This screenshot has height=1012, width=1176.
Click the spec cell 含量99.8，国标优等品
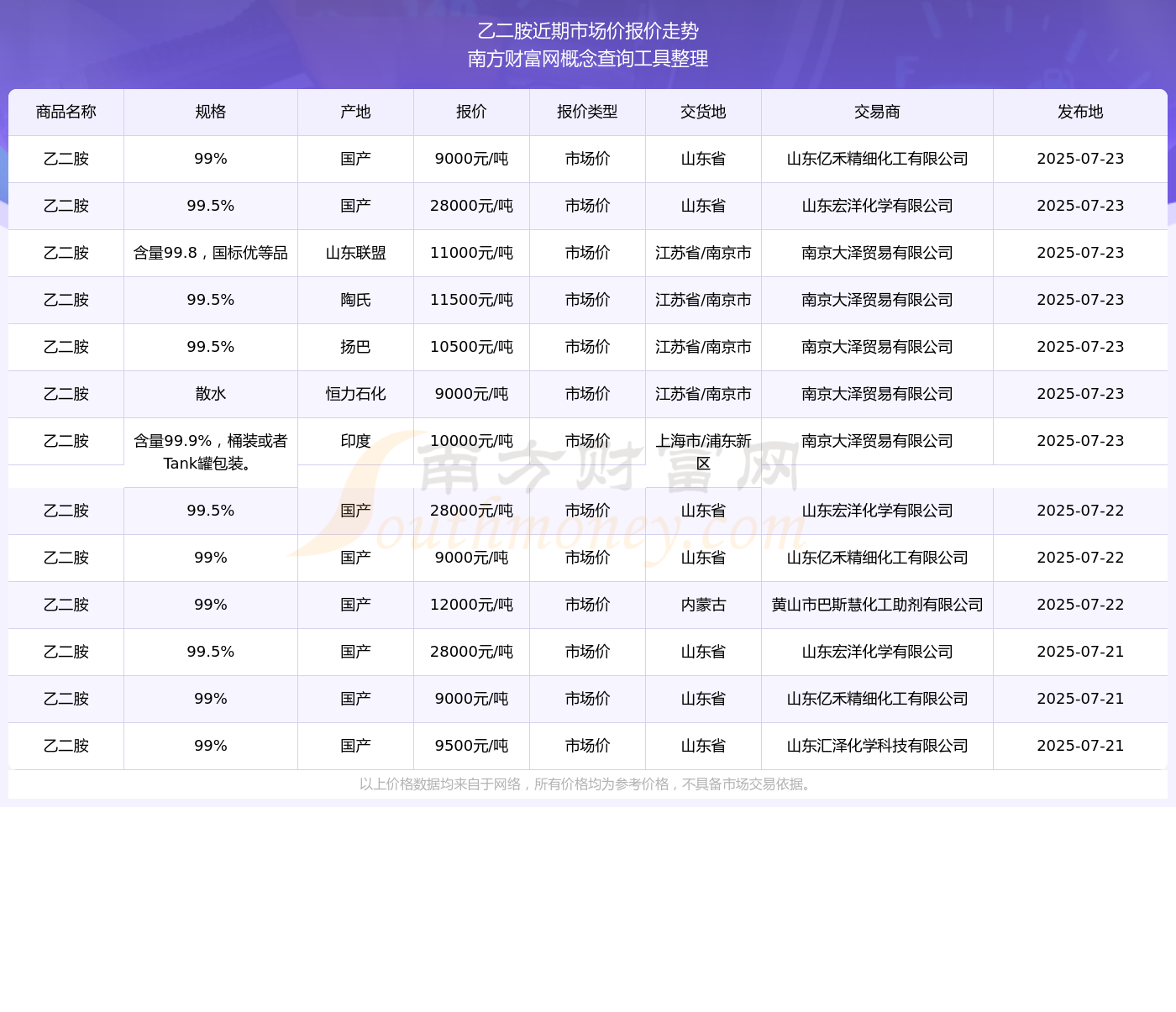pos(211,253)
